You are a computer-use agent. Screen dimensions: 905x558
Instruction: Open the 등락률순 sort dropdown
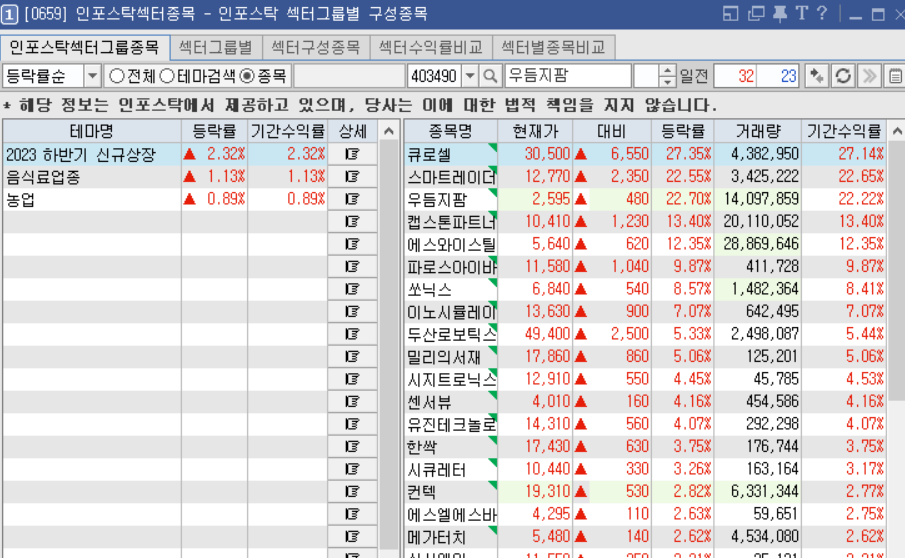(92, 76)
